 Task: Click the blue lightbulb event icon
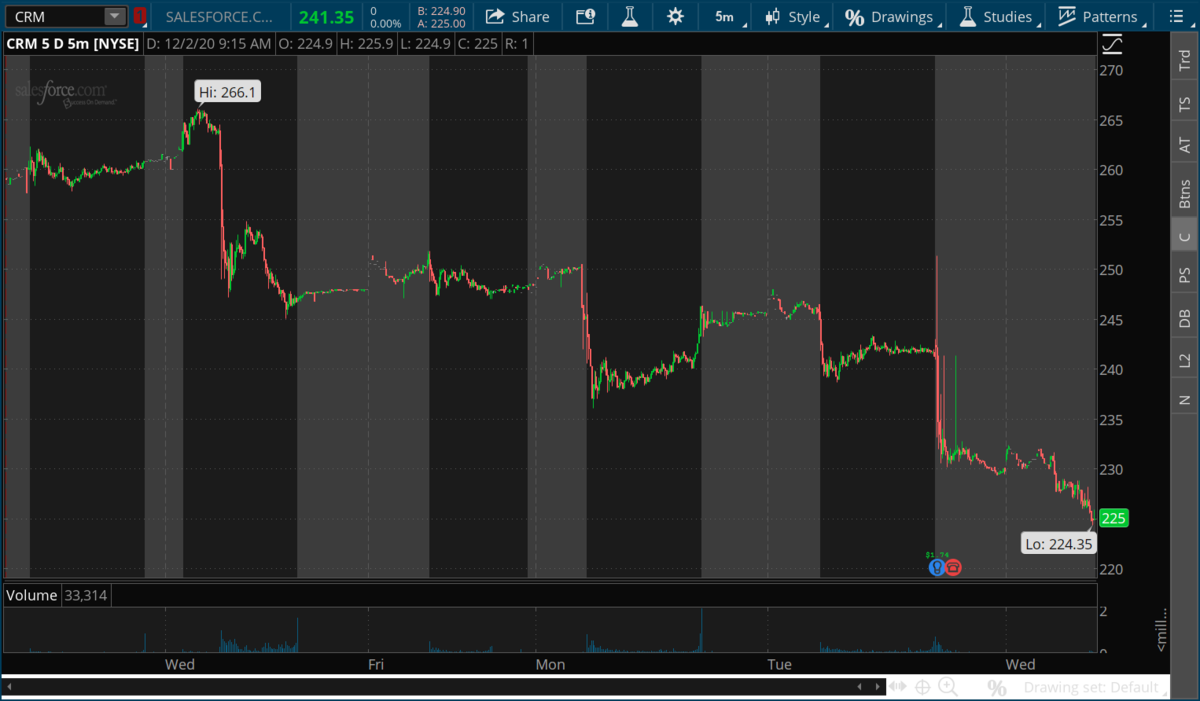tap(936, 567)
